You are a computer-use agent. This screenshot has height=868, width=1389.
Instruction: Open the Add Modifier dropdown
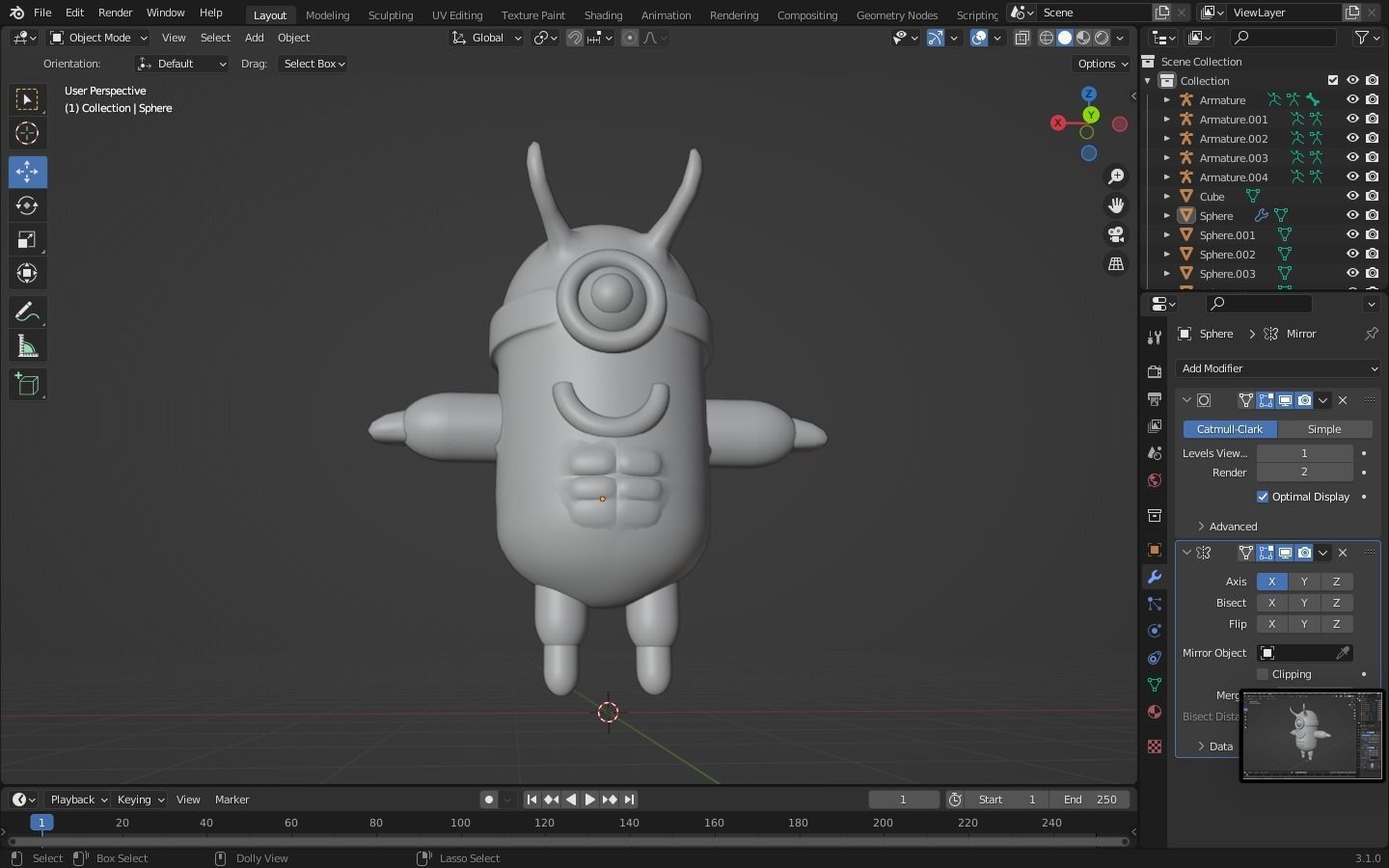coord(1278,368)
